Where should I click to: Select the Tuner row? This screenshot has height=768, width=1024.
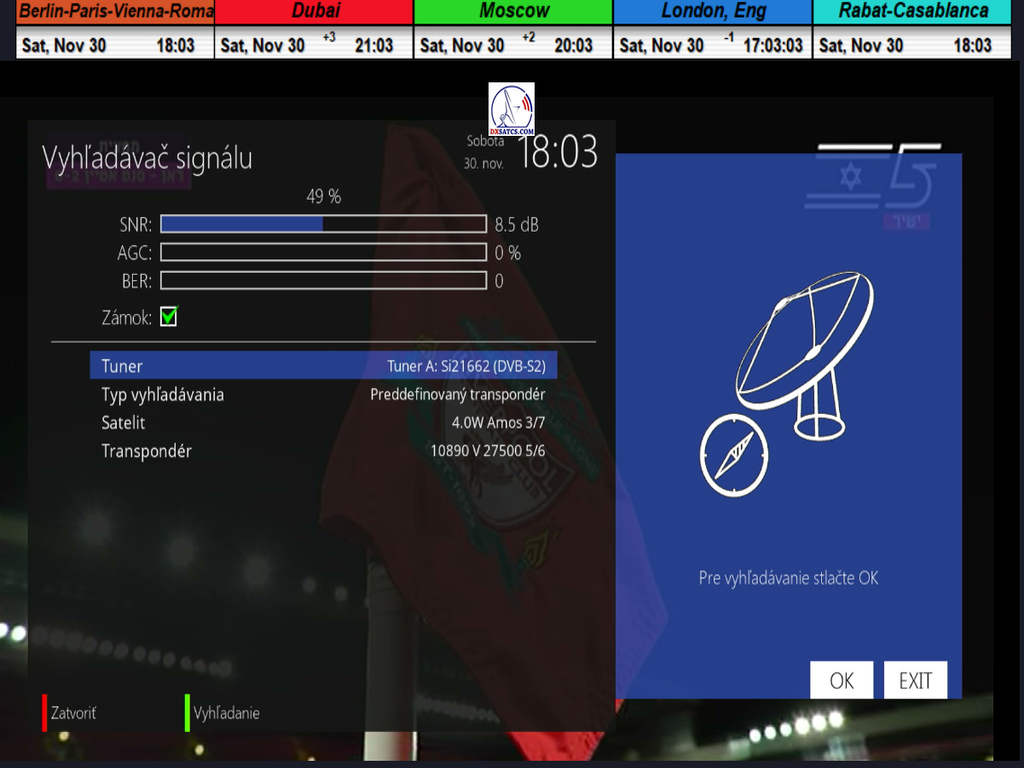pyautogui.click(x=323, y=366)
